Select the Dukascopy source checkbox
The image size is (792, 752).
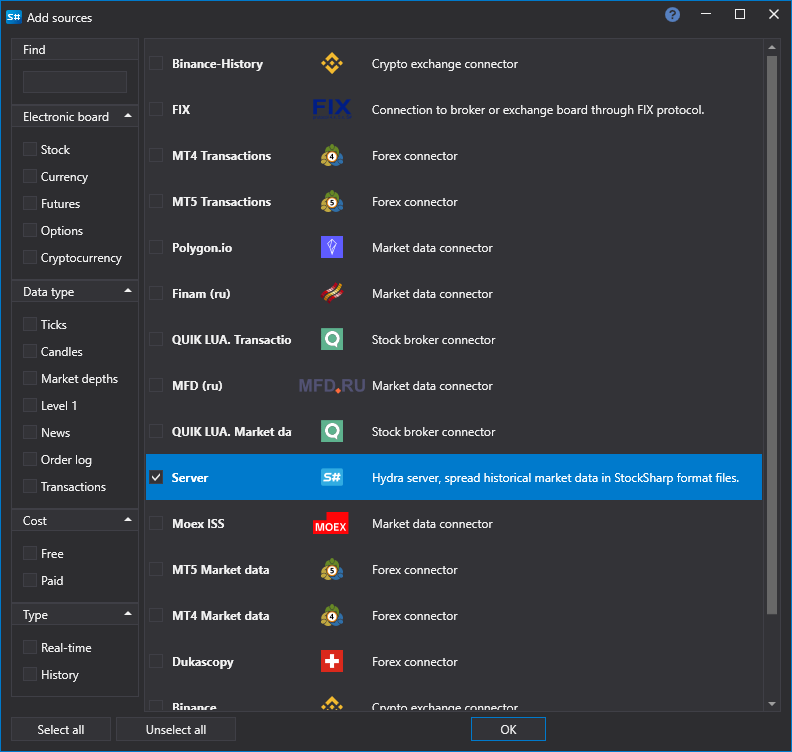pos(156,661)
